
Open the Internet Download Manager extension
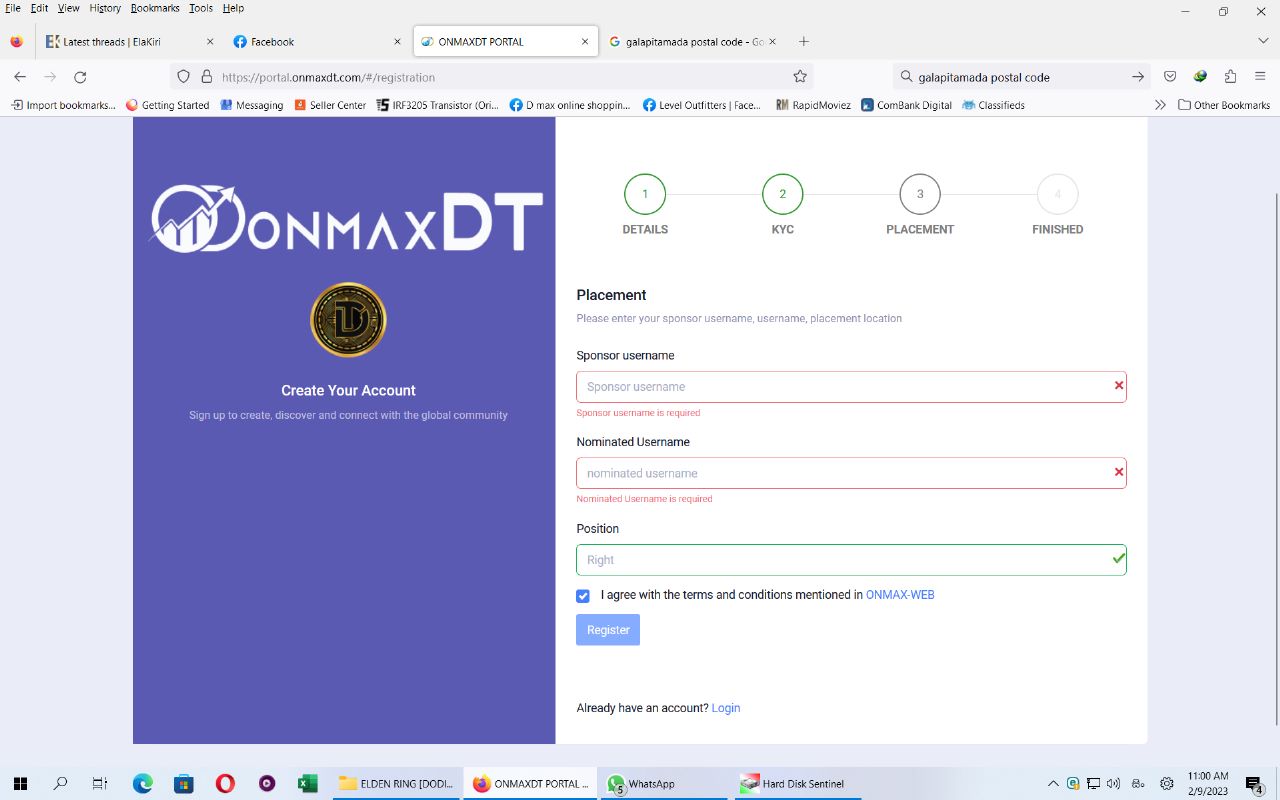point(1200,77)
